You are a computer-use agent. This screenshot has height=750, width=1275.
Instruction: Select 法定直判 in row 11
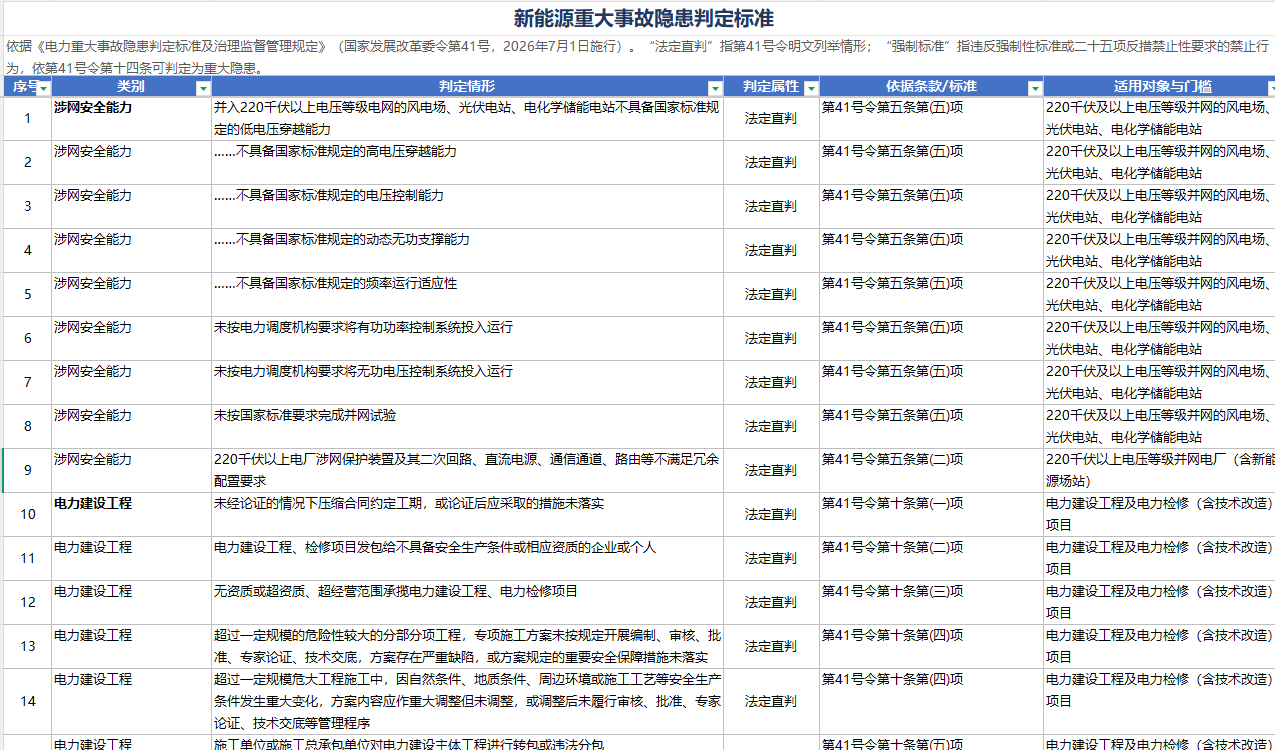pos(771,559)
